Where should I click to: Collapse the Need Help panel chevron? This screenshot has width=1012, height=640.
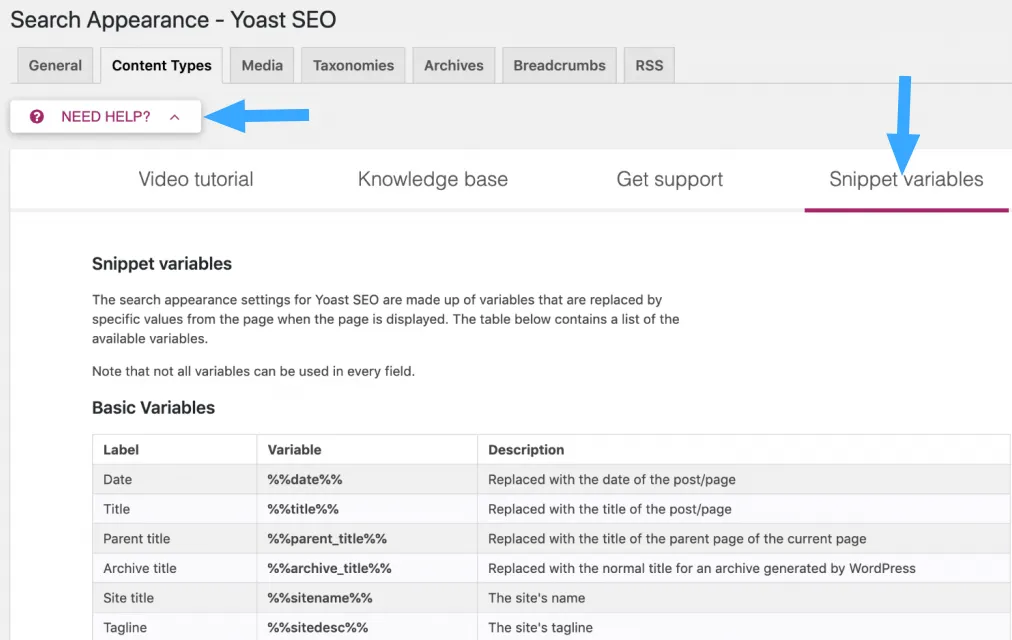[x=174, y=116]
